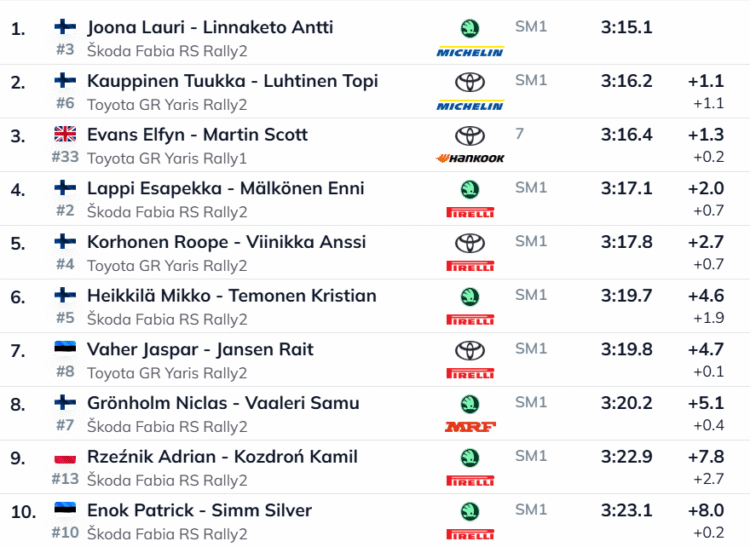Click Hankook tyre logo
Image resolution: width=750 pixels, height=547 pixels.
(470, 158)
